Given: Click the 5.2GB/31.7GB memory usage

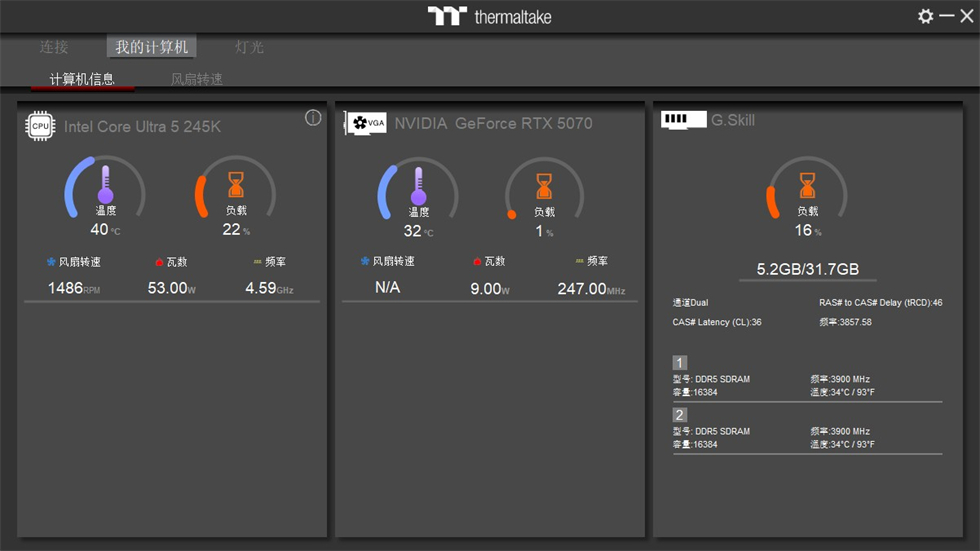Looking at the screenshot, I should coord(808,269).
